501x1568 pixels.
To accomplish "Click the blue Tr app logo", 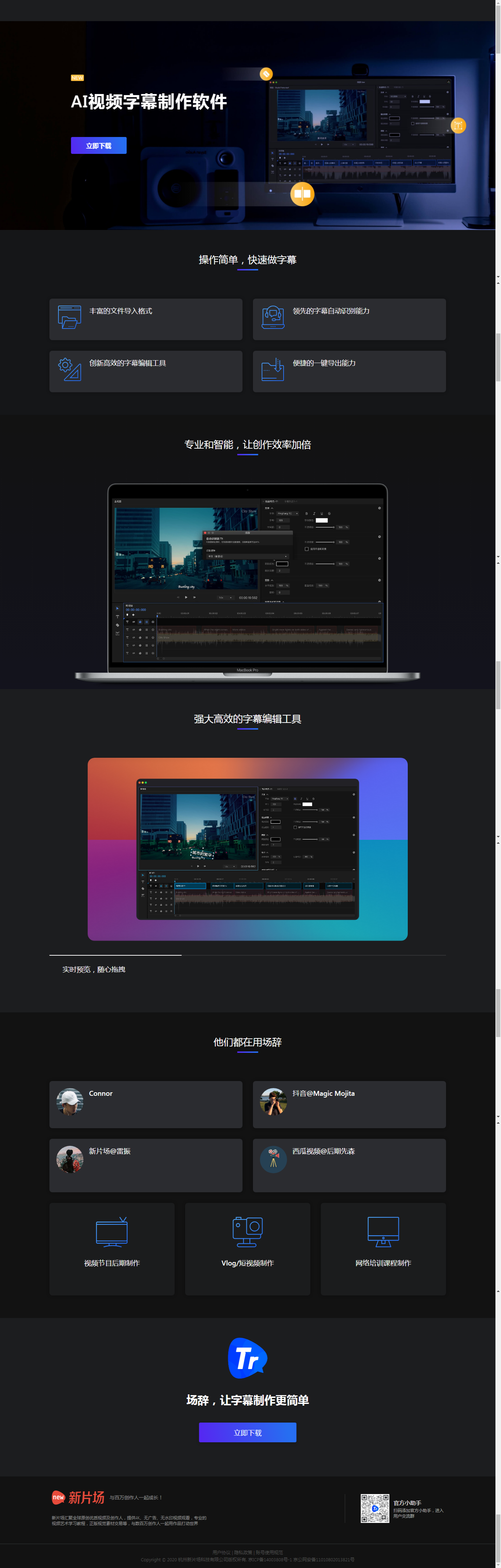I will [247, 1358].
